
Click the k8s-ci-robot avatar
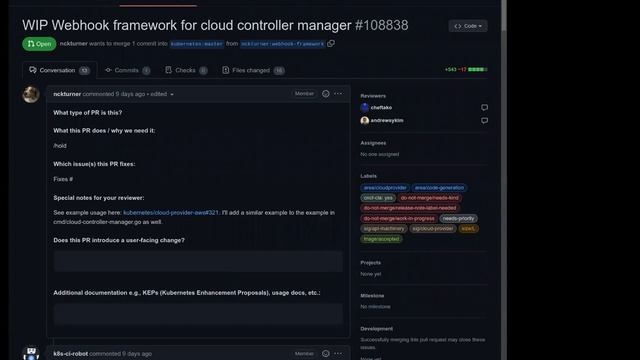31,354
